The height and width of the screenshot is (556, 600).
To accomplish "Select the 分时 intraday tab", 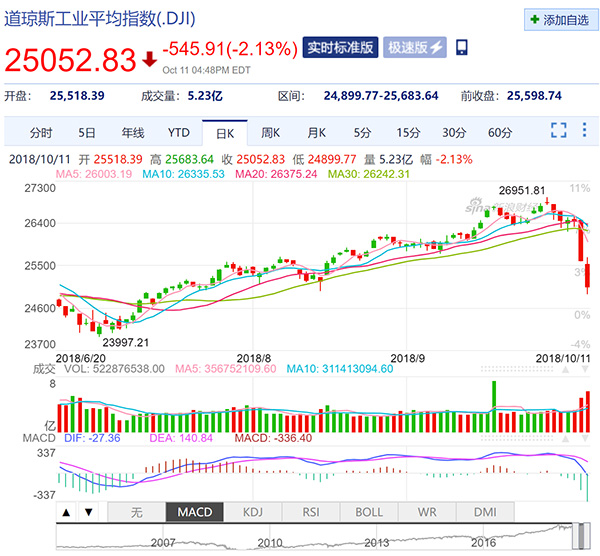I will [41, 133].
